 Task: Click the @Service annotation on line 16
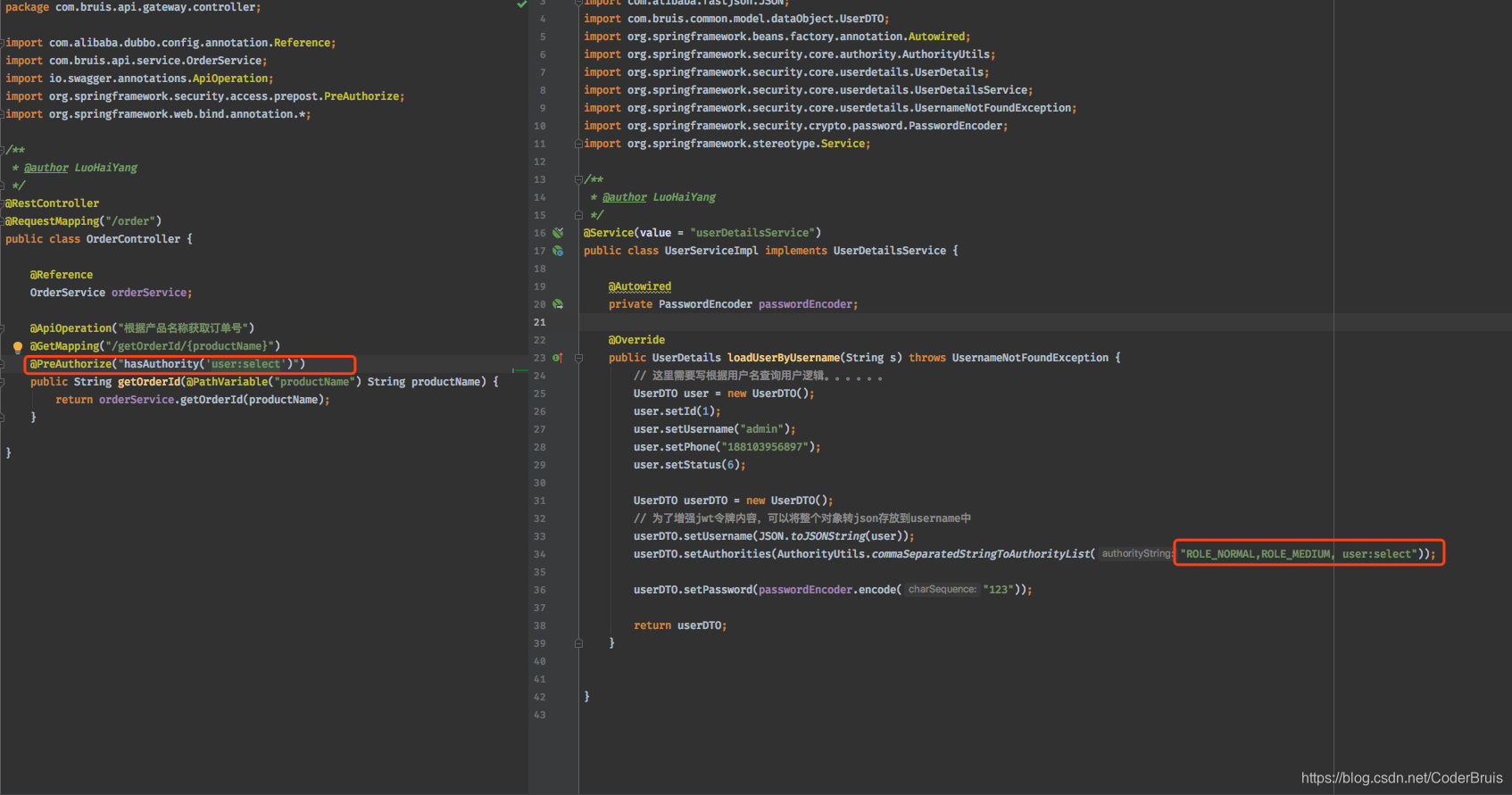(x=702, y=233)
